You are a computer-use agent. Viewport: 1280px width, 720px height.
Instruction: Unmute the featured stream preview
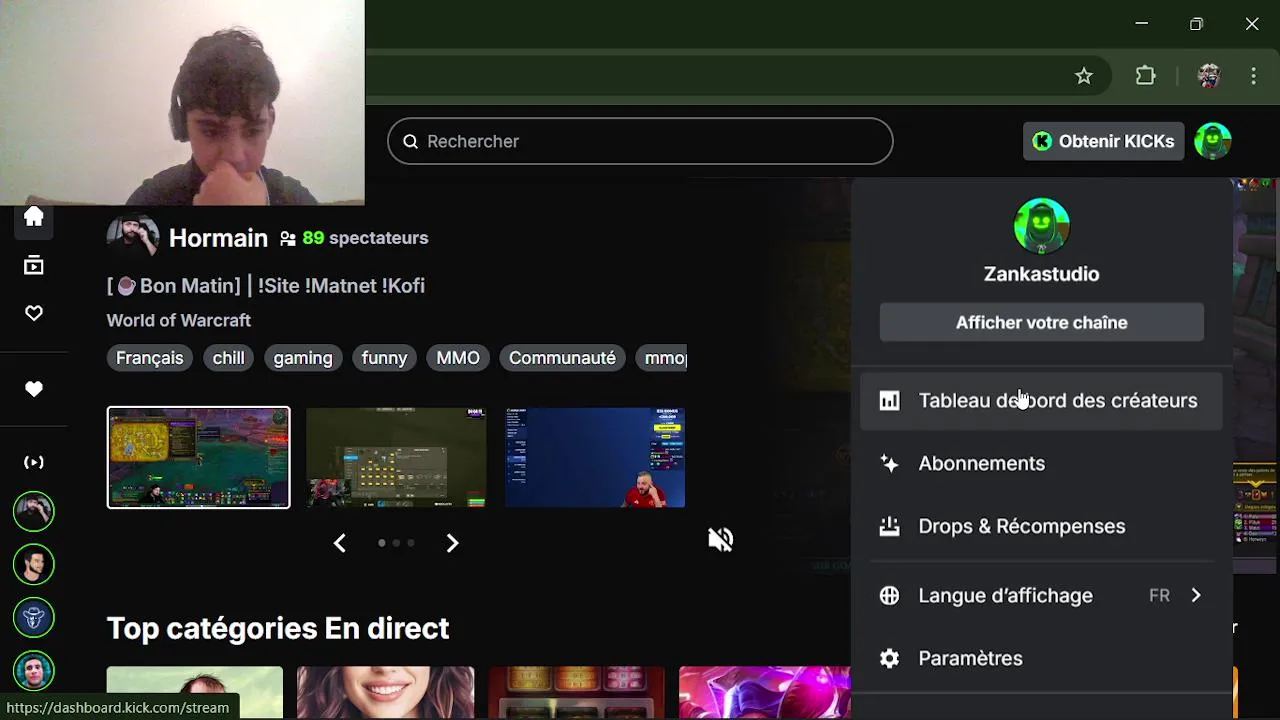[x=720, y=540]
